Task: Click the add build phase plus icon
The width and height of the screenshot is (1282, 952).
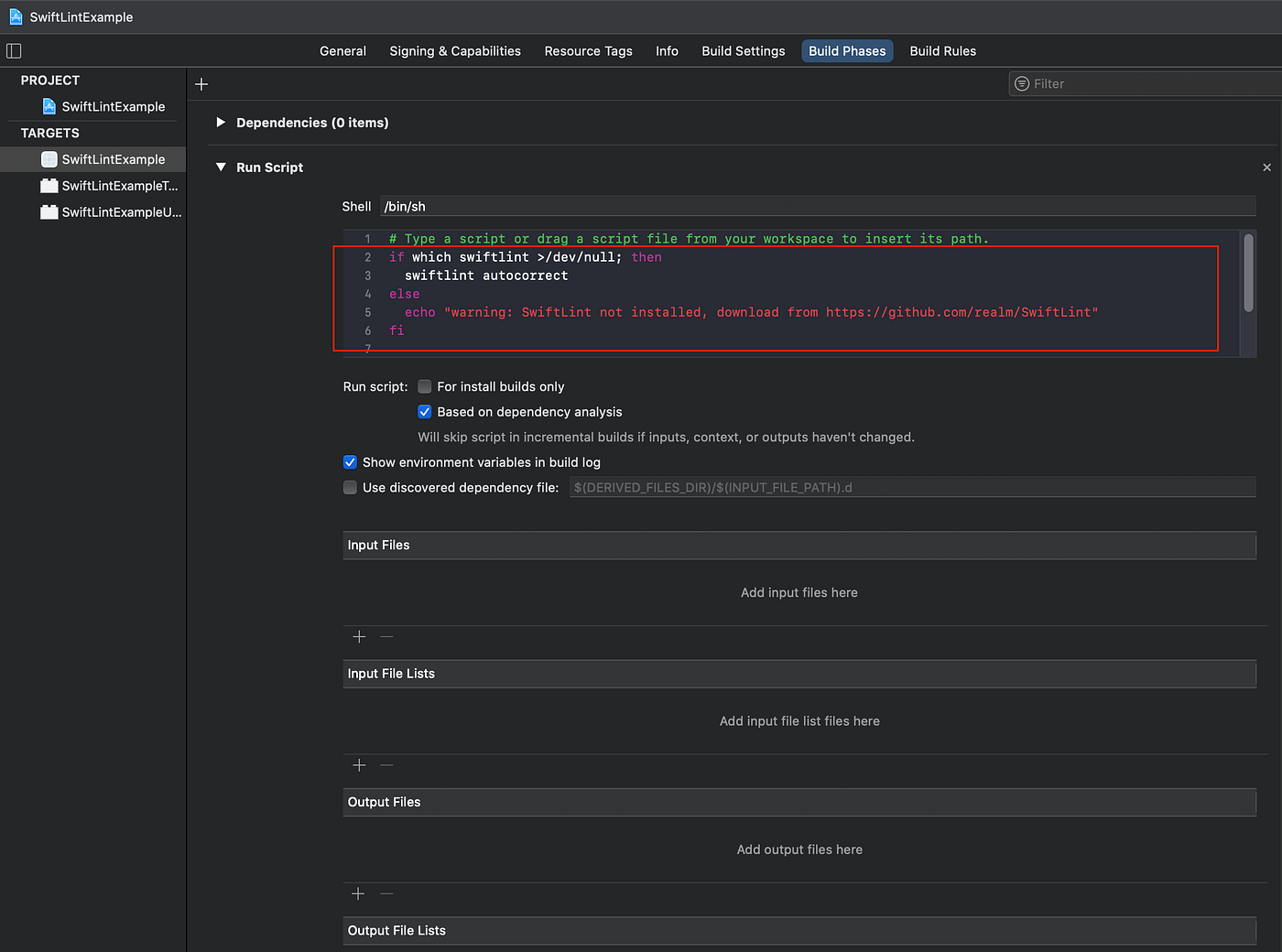Action: click(201, 83)
